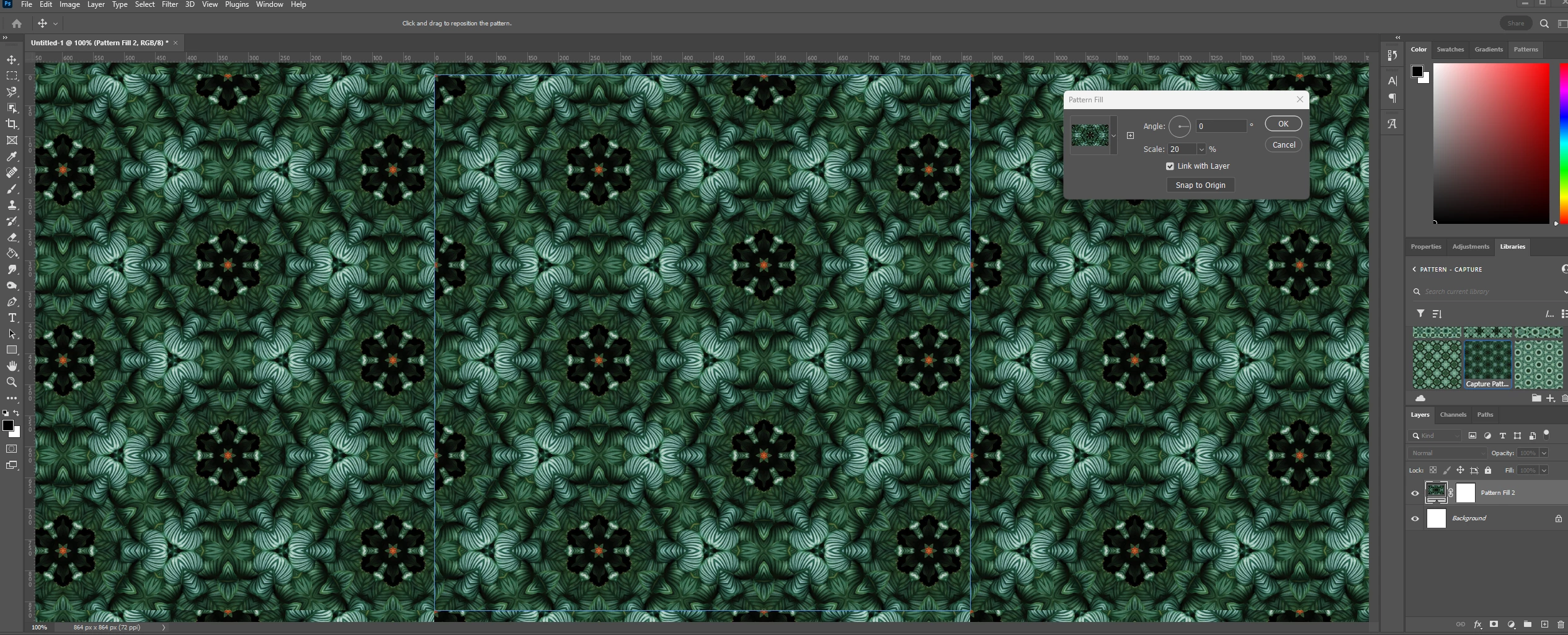Open the Plugins menu
The height and width of the screenshot is (635, 1568).
[x=236, y=4]
